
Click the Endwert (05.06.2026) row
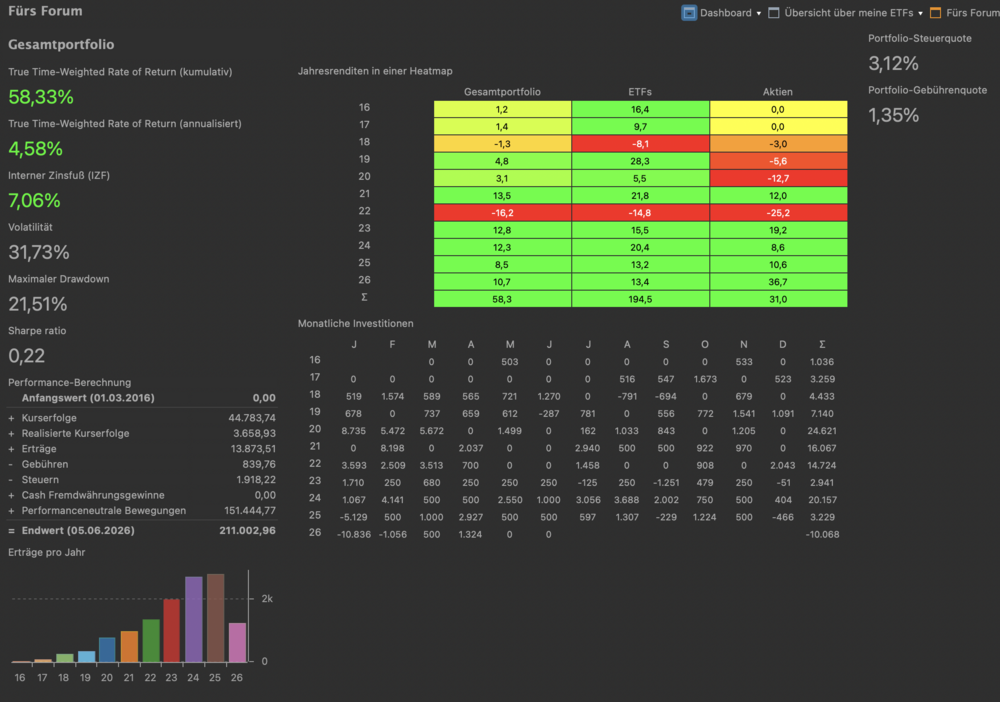pos(142,530)
